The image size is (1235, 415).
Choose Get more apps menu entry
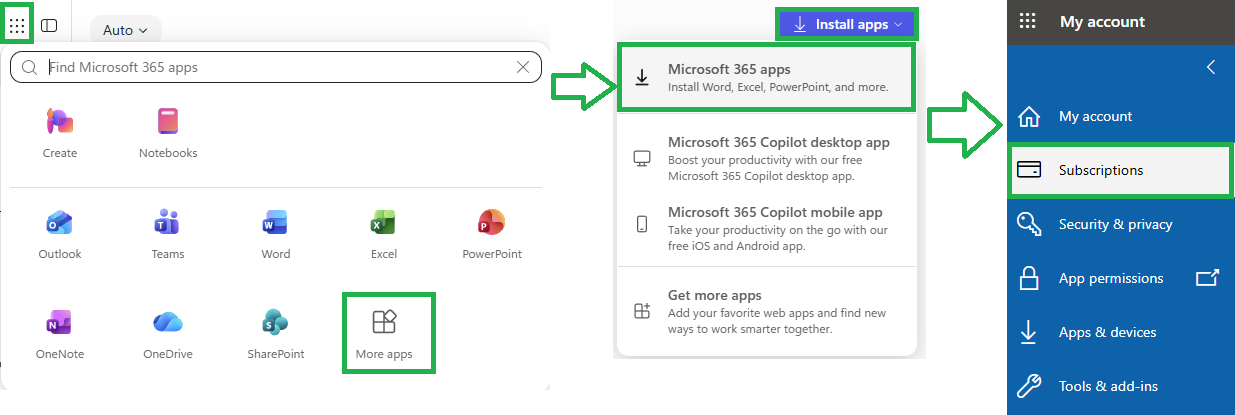click(x=766, y=312)
